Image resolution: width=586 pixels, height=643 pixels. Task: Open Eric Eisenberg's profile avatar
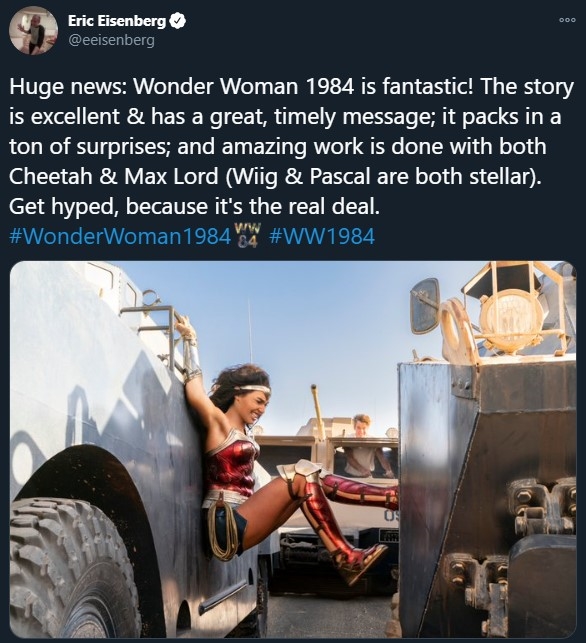point(33,30)
